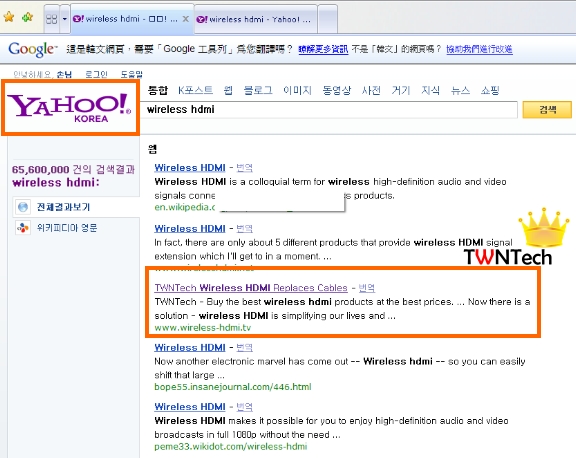Viewport: 576px width, 458px height.
Task: Open the bope55.insanejournal.com result link
Action: 233,387
